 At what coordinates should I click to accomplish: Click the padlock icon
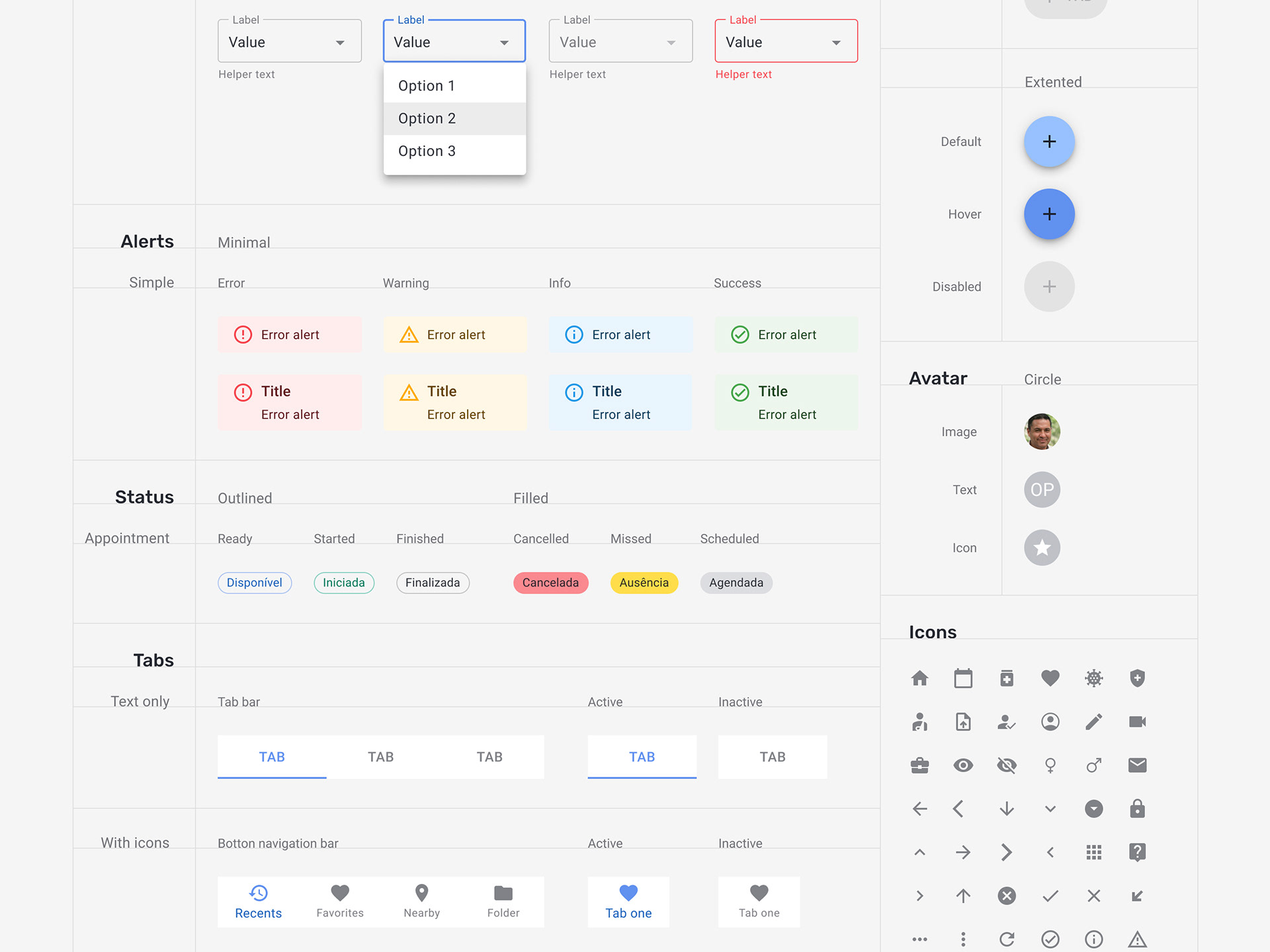pos(1137,809)
